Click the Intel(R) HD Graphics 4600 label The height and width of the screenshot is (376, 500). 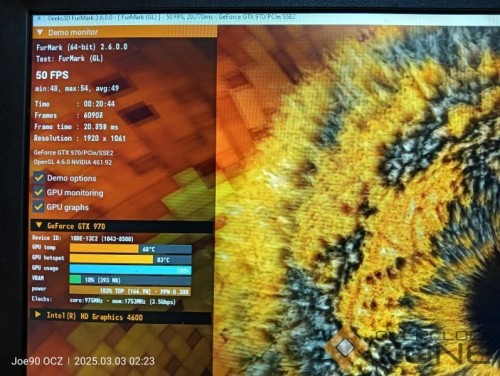pyautogui.click(x=95, y=316)
